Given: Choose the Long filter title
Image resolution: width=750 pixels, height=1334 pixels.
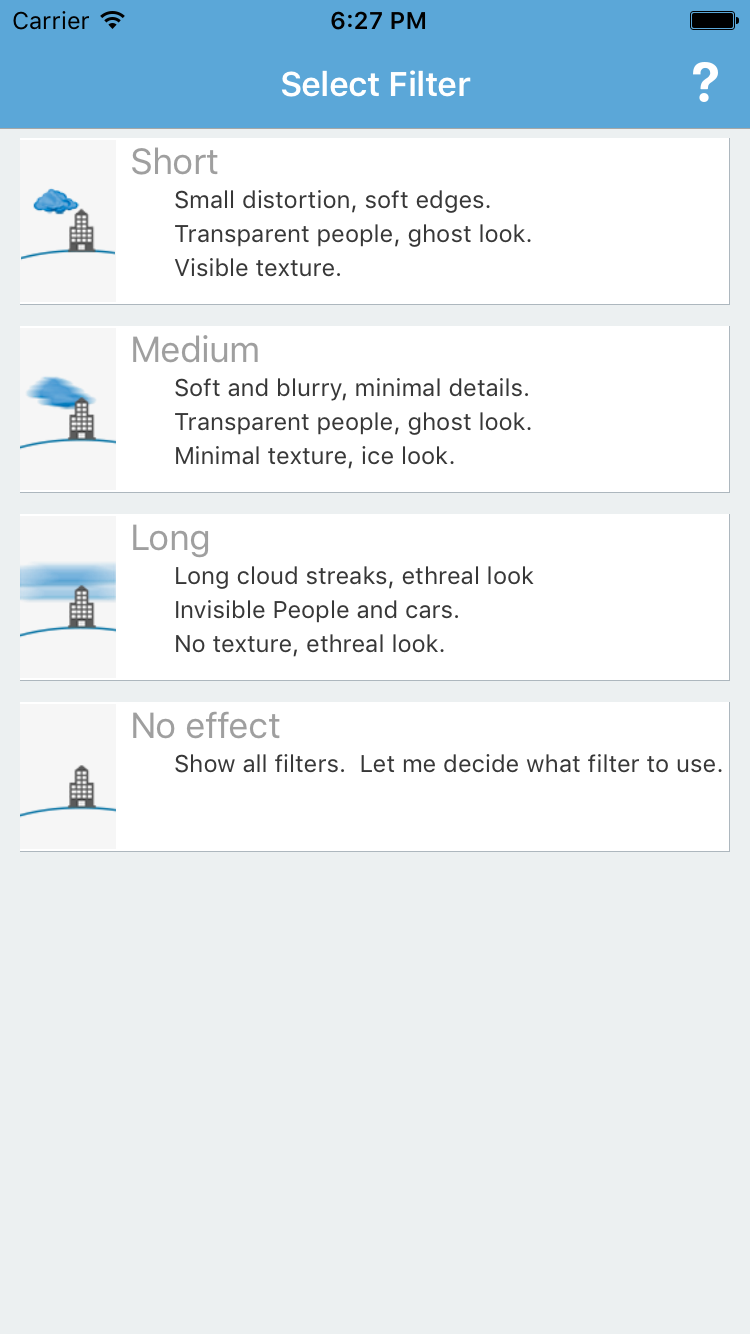Looking at the screenshot, I should tap(170, 538).
